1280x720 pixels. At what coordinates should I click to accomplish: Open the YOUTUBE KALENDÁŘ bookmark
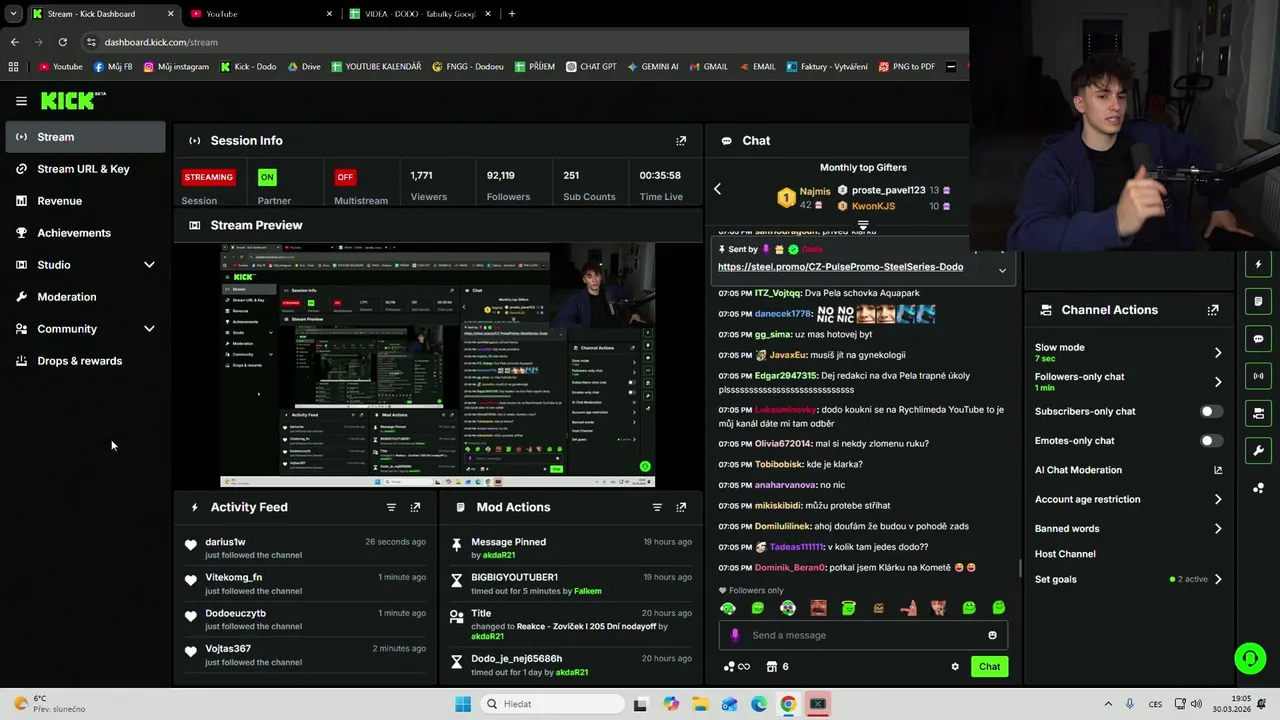pos(376,67)
